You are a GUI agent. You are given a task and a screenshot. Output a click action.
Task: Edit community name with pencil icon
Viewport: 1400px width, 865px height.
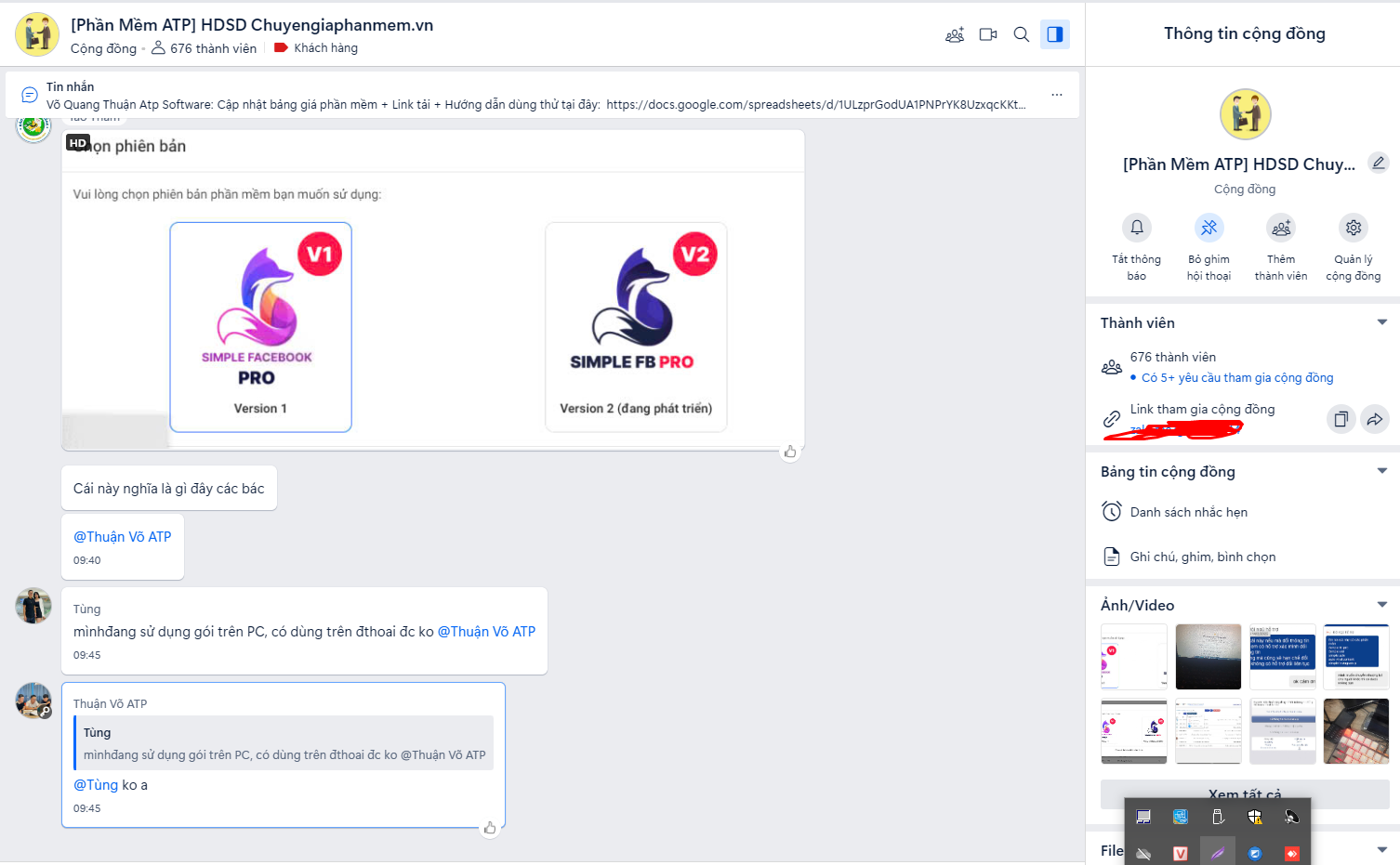[x=1379, y=163]
